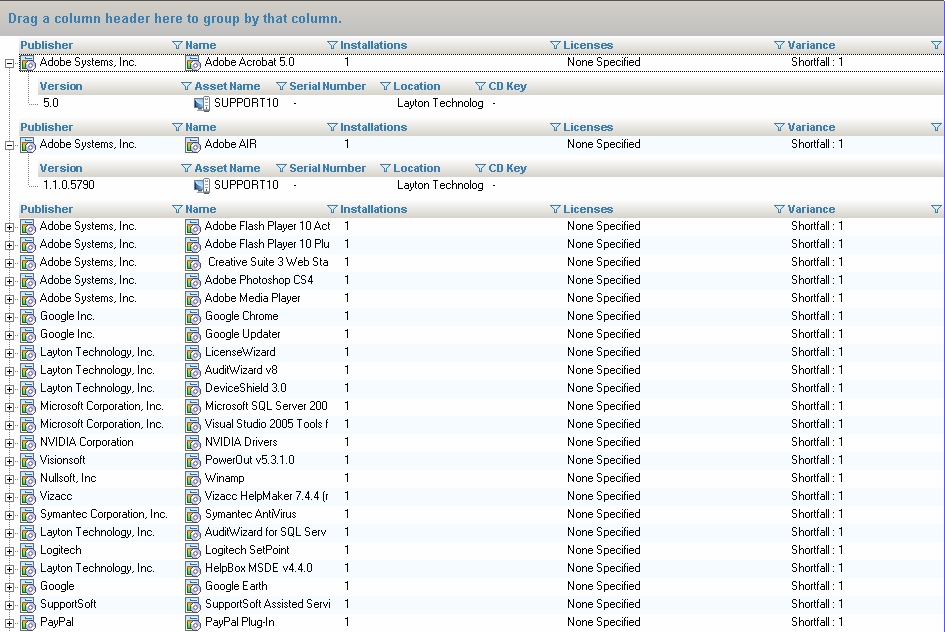Screen dimensions: 945x632
Task: Click the application icon beside Symantec AntiVirus
Action: (x=193, y=515)
